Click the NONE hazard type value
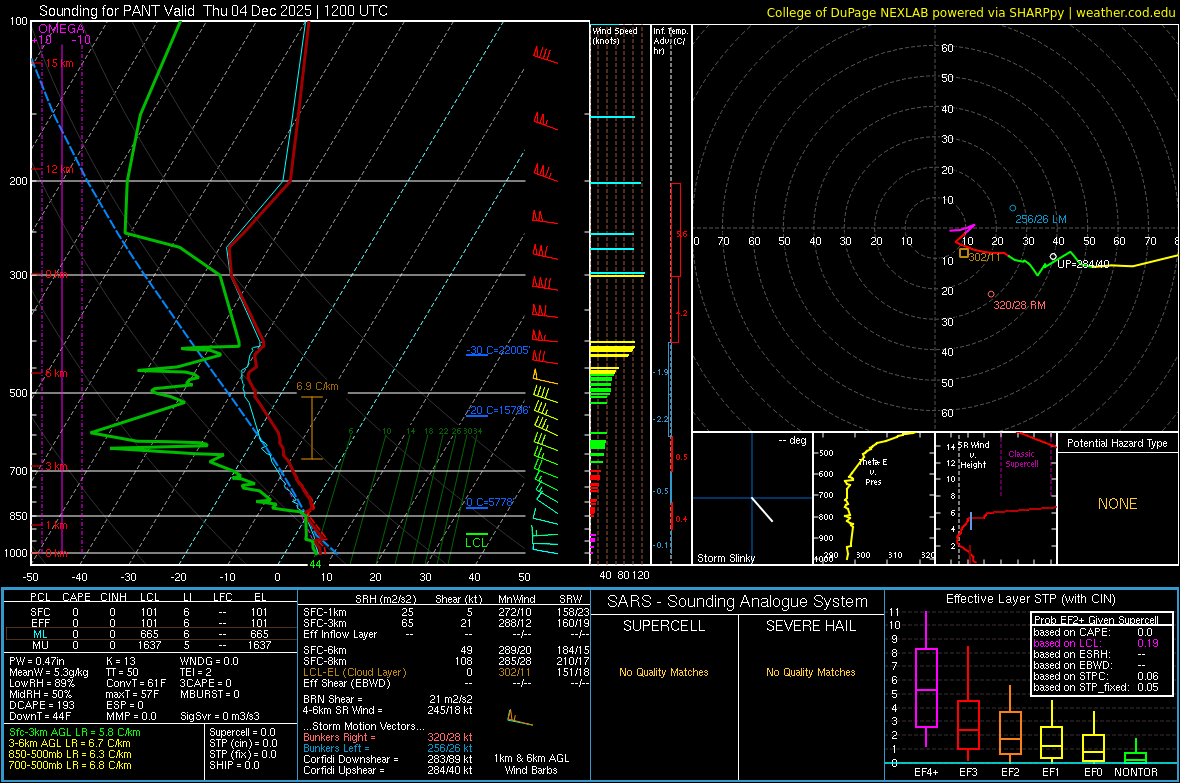The height and width of the screenshot is (783, 1180). pyautogui.click(x=1117, y=504)
